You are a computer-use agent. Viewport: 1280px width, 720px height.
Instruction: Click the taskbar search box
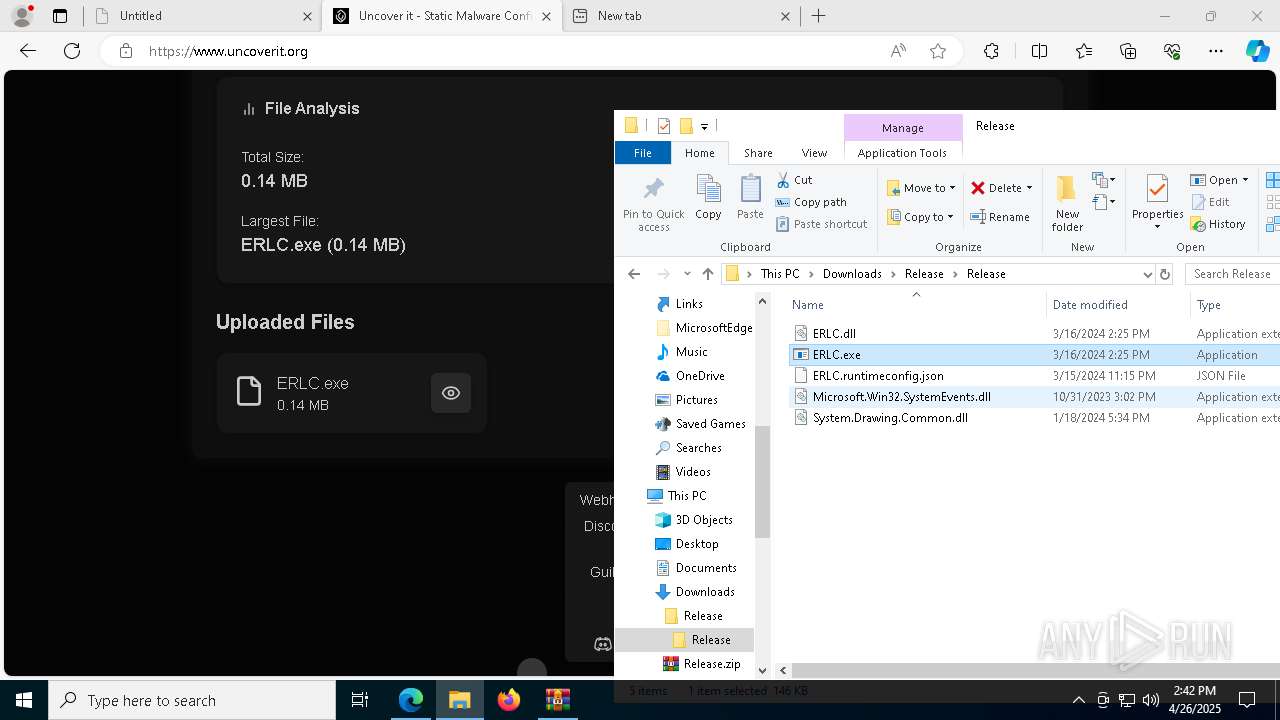tap(192, 700)
